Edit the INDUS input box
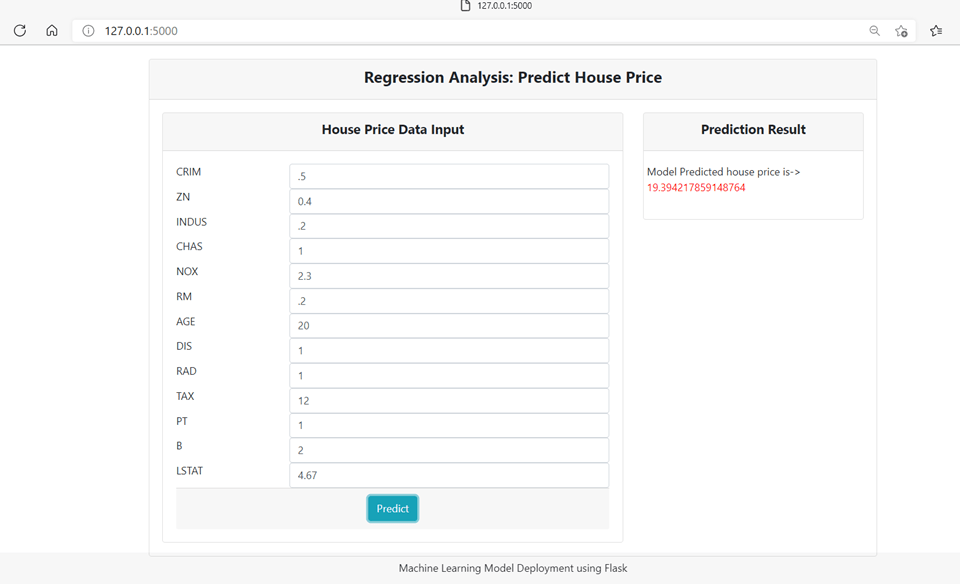This screenshot has width=960, height=584. pos(449,226)
